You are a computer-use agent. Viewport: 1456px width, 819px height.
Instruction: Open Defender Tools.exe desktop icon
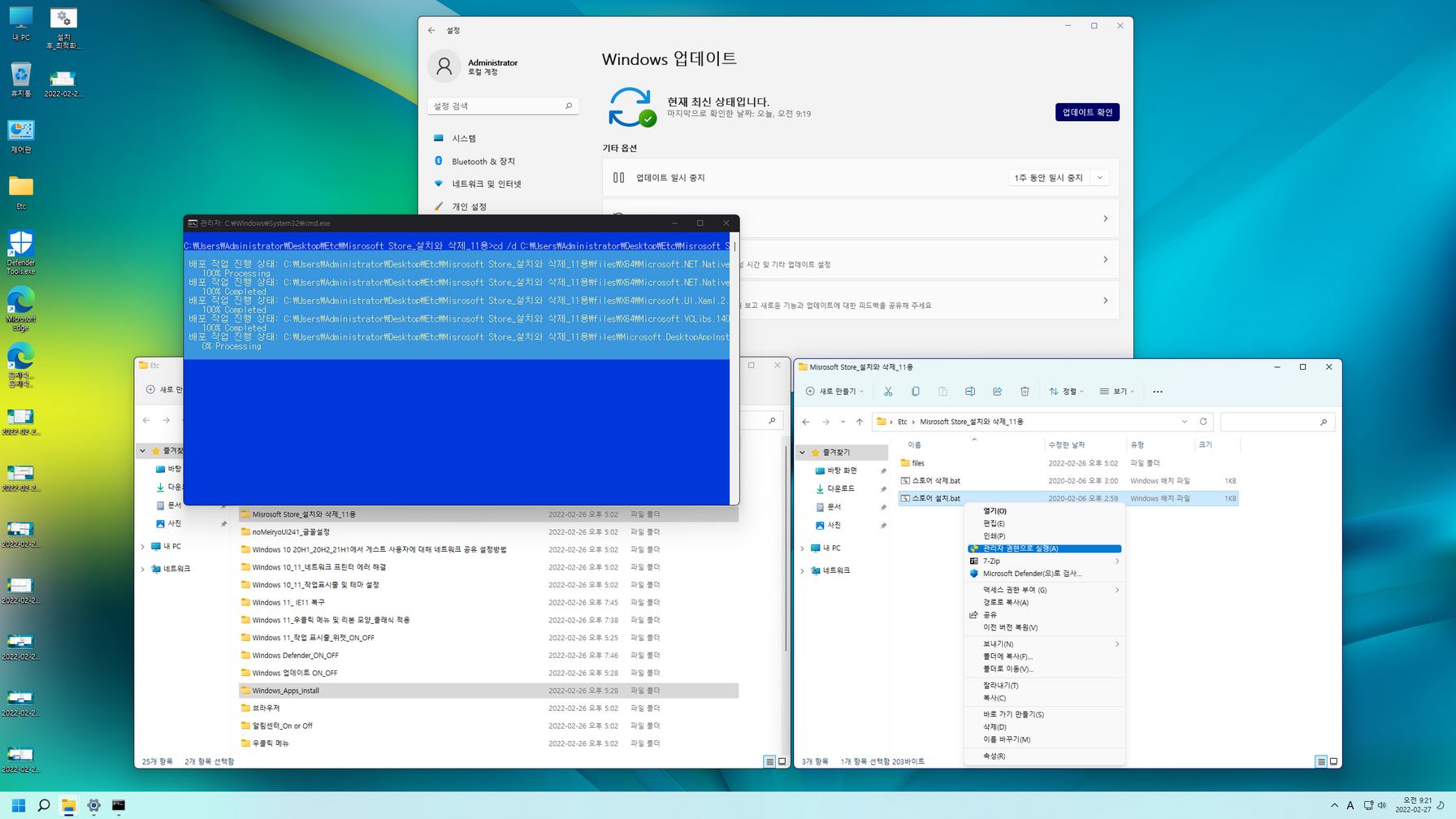point(21,252)
